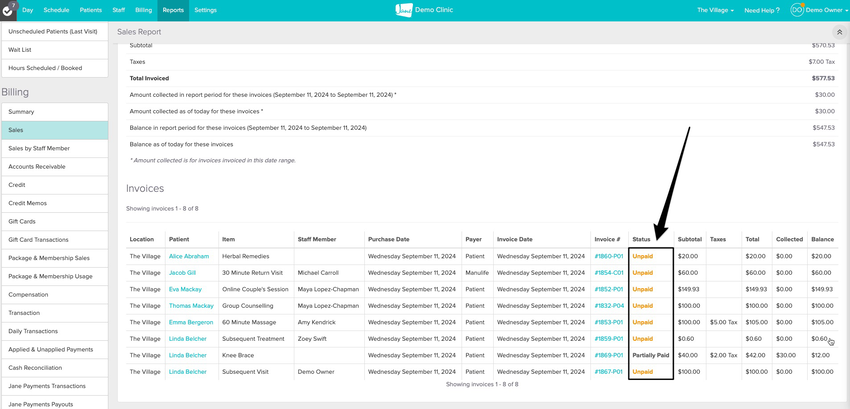The image size is (850, 409).
Task: Open patient Jacob Gill's profile
Action: (181, 273)
